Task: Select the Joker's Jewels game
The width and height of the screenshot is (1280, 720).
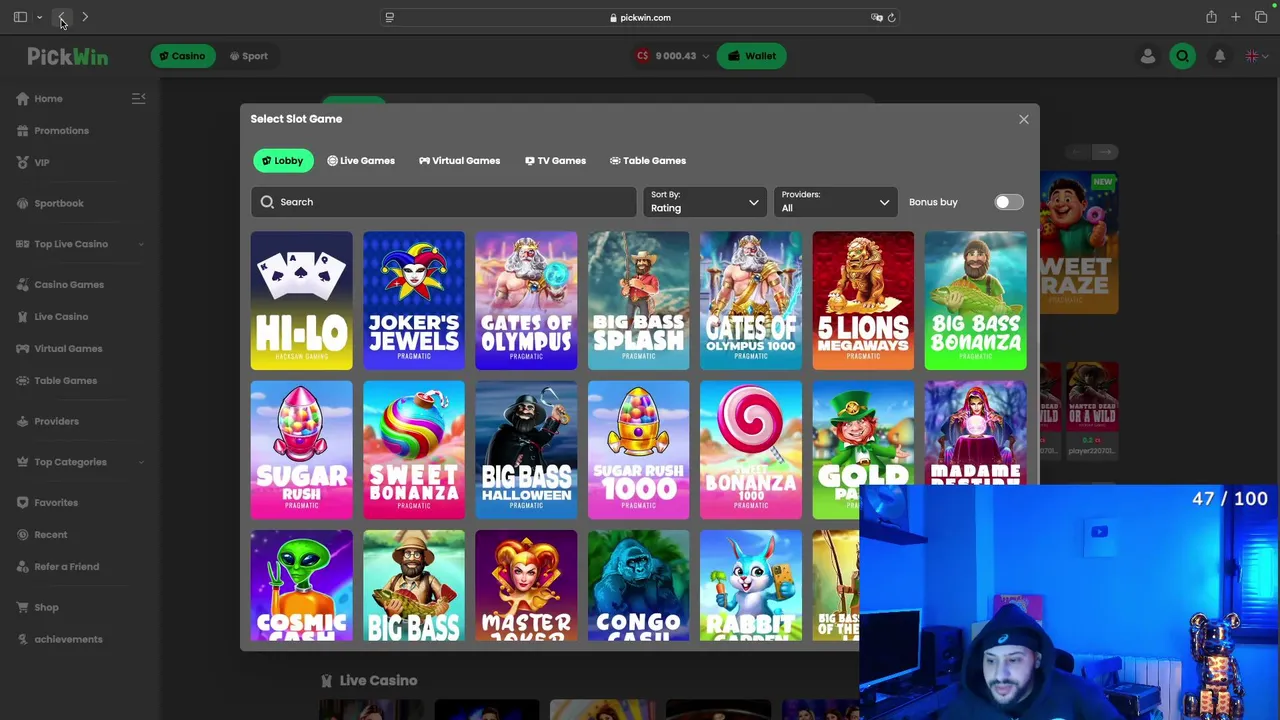Action: click(x=414, y=301)
